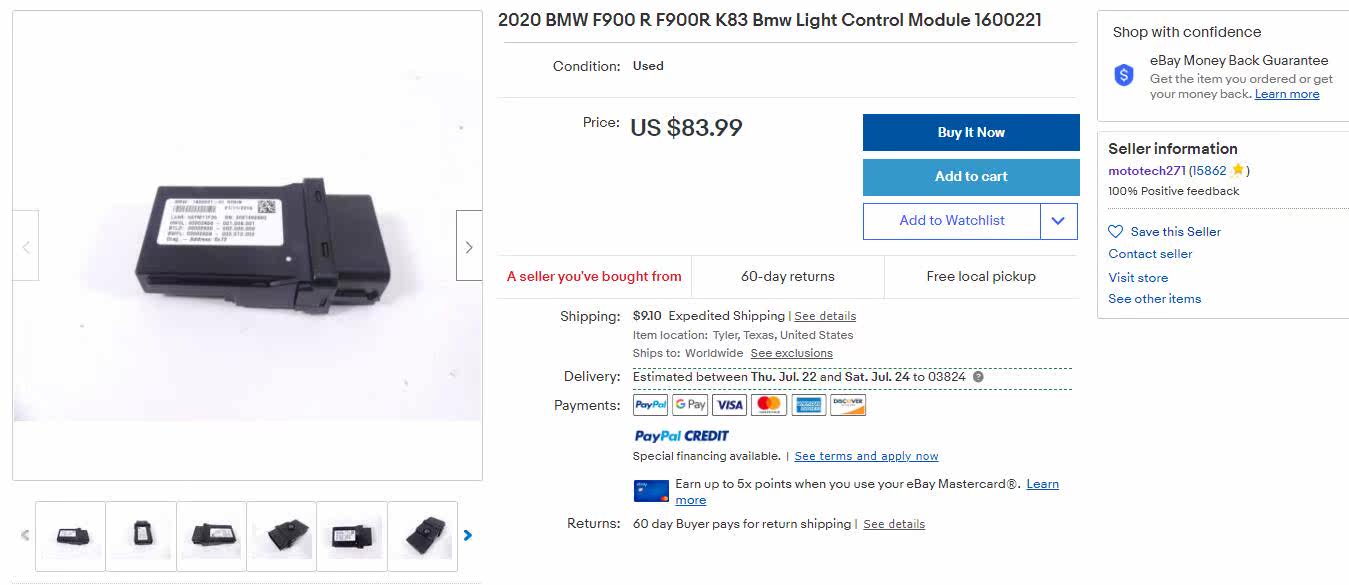Click See exclusions shipping link

click(x=791, y=353)
